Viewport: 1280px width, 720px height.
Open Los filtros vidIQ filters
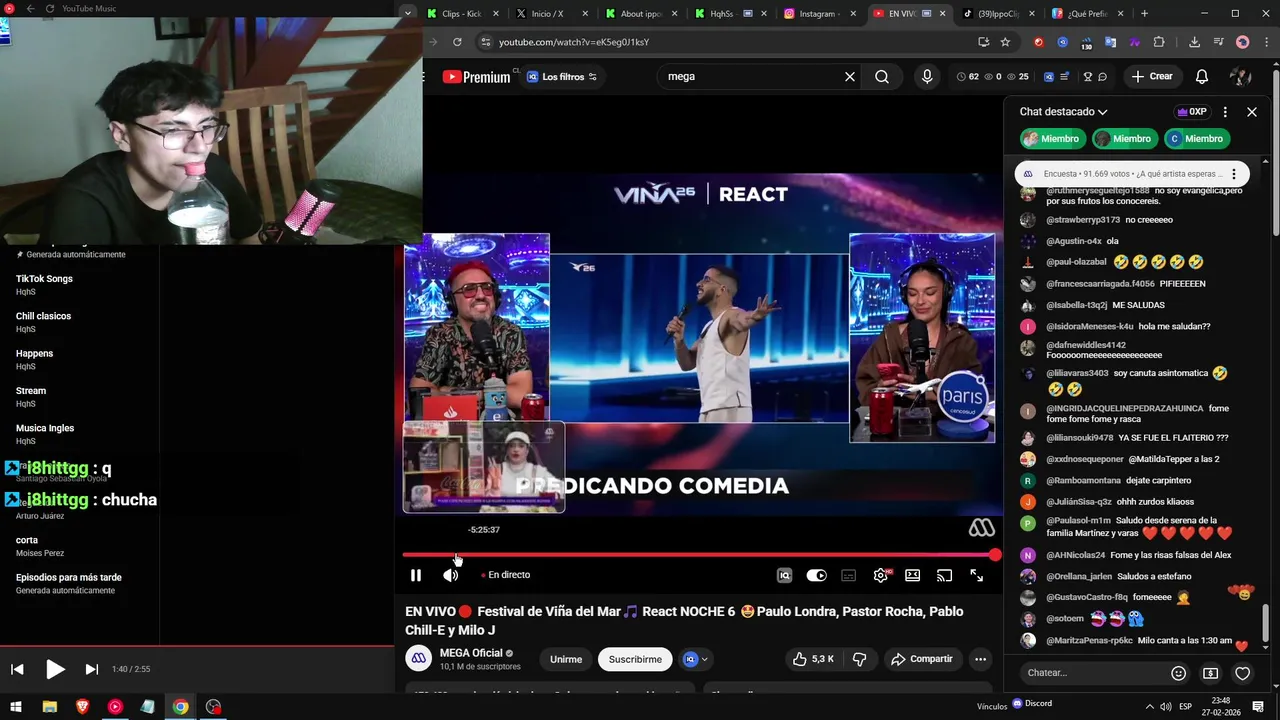tap(562, 77)
